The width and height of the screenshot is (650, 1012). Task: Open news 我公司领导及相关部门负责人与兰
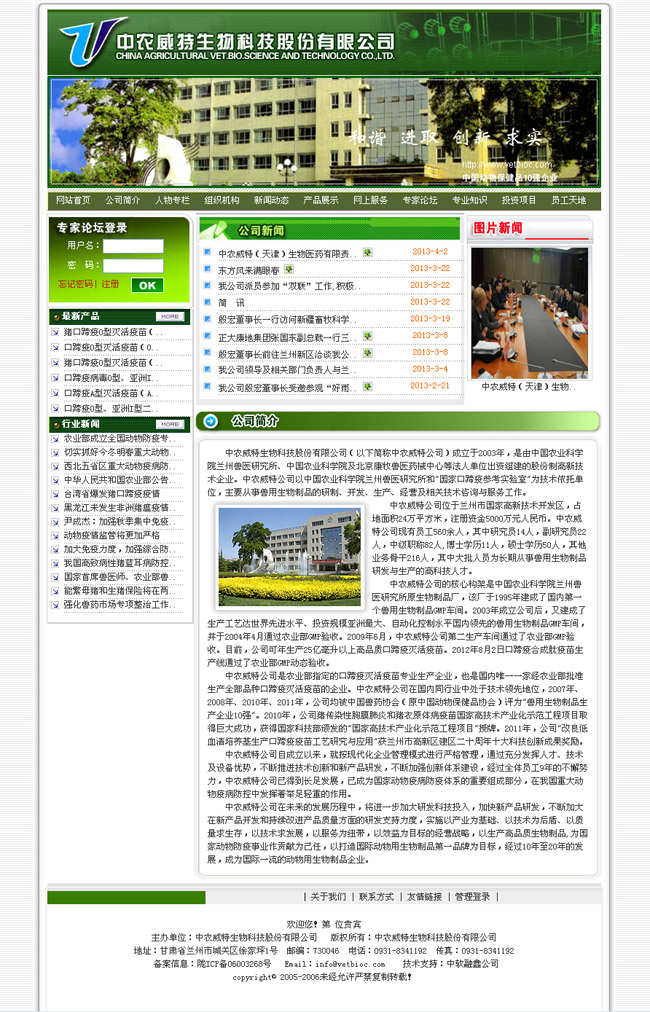click(x=289, y=370)
